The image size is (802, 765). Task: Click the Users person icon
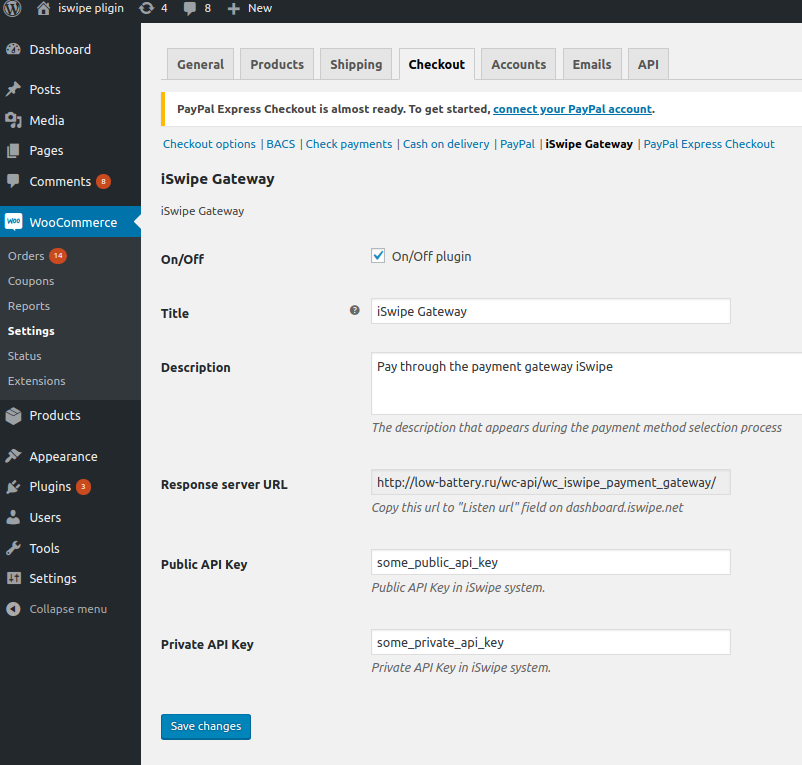13,517
